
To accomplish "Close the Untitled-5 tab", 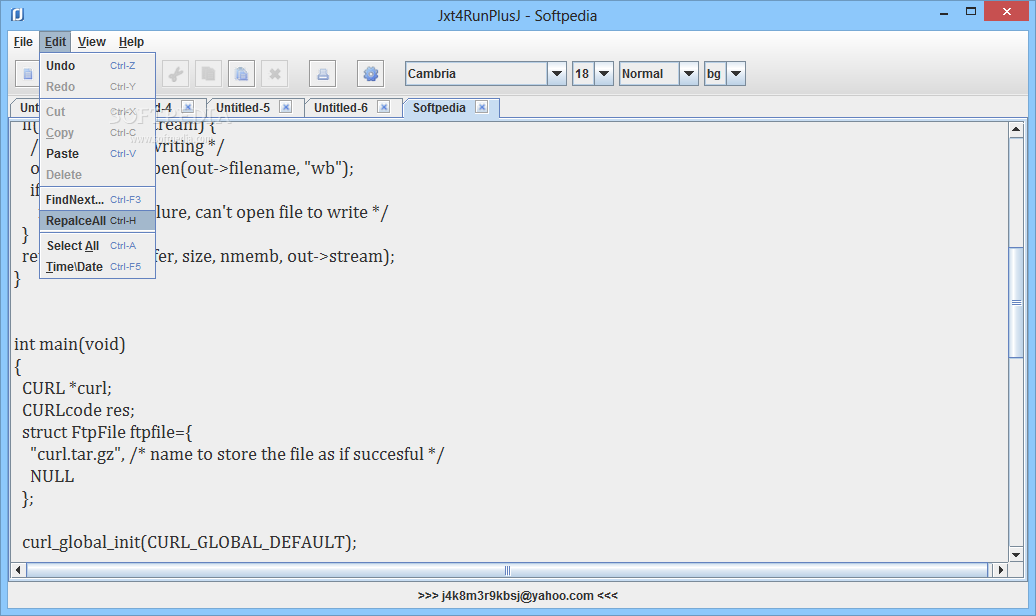I will click(285, 107).
